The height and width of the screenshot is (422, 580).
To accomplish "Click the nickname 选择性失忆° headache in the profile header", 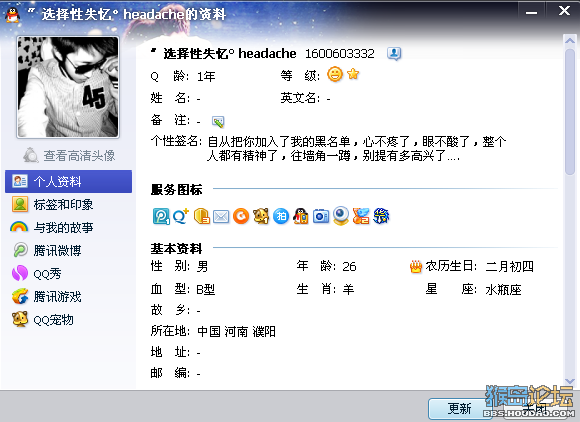I will 224,54.
